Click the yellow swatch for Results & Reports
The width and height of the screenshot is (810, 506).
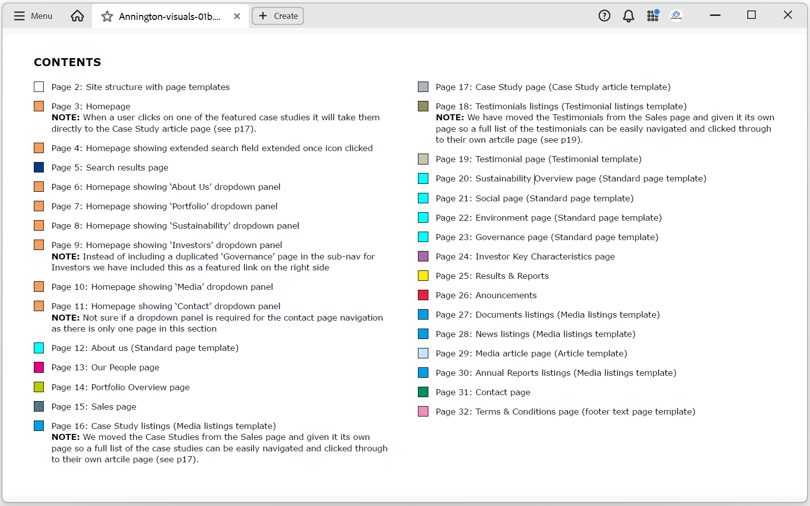(x=423, y=276)
